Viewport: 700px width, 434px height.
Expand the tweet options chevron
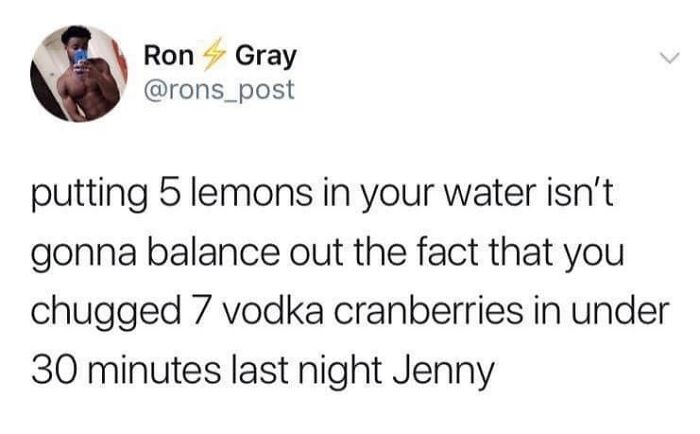coord(669,58)
